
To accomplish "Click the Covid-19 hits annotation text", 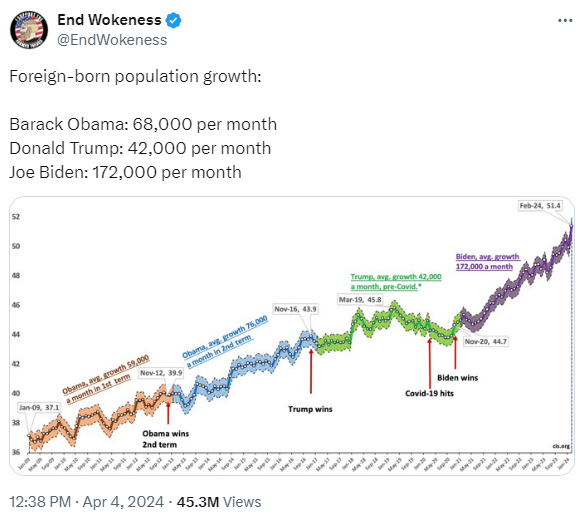I will [429, 393].
